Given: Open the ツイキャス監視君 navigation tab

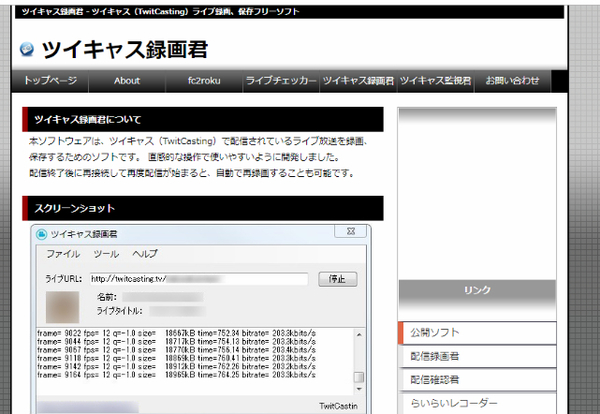Looking at the screenshot, I should [x=435, y=80].
